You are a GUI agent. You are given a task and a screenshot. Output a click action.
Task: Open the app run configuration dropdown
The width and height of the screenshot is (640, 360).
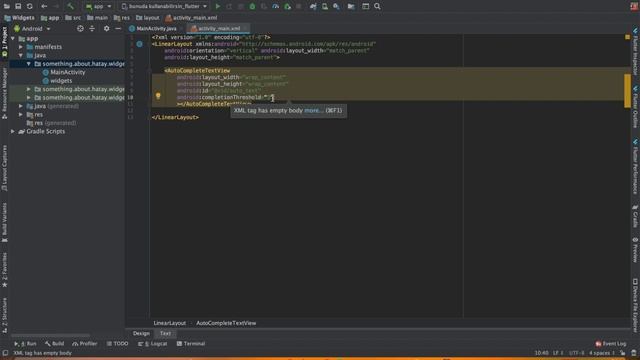tap(98, 6)
